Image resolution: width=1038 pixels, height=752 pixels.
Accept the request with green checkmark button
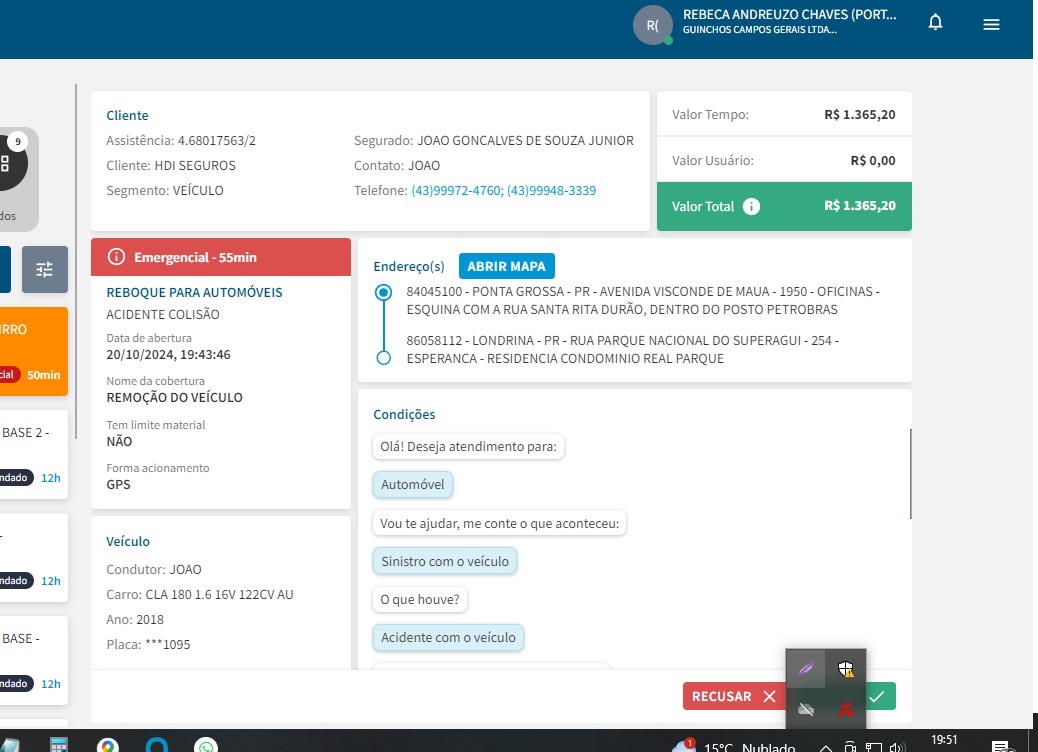(x=880, y=696)
